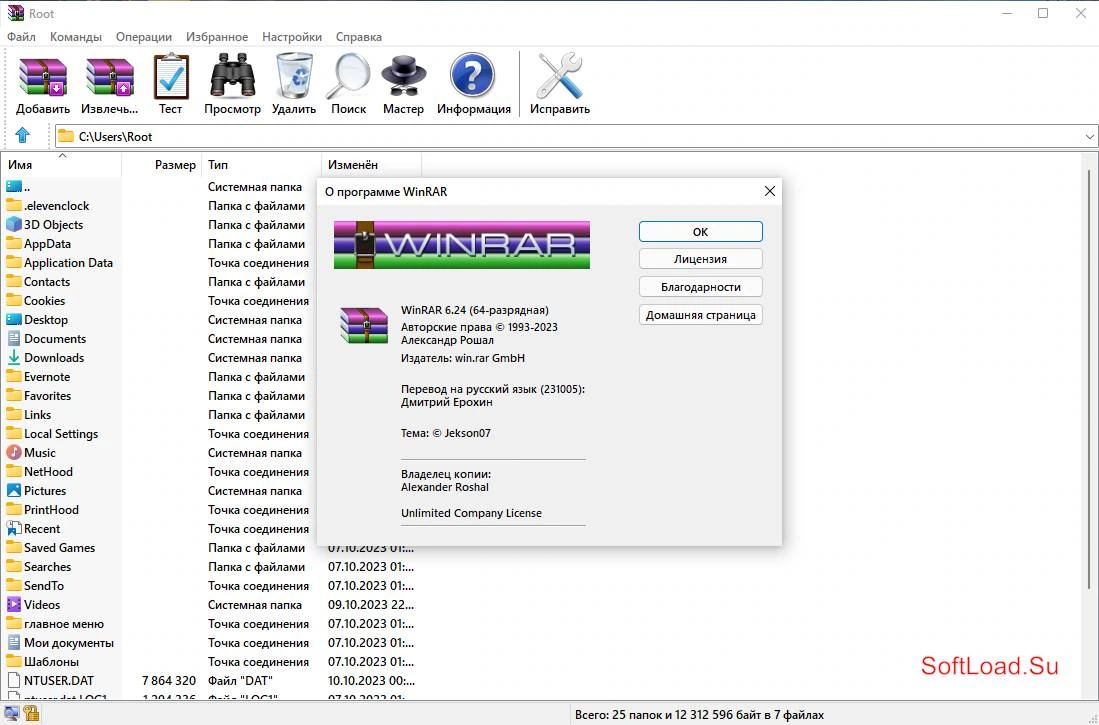This screenshot has width=1099, height=725.
Task: Sort by the Имя column header
Action: click(x=62, y=165)
